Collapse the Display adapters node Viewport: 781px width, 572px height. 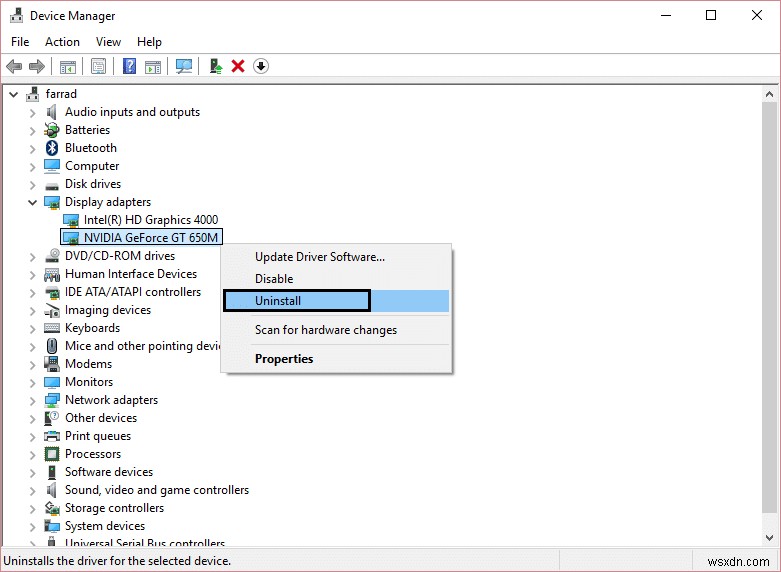point(32,202)
